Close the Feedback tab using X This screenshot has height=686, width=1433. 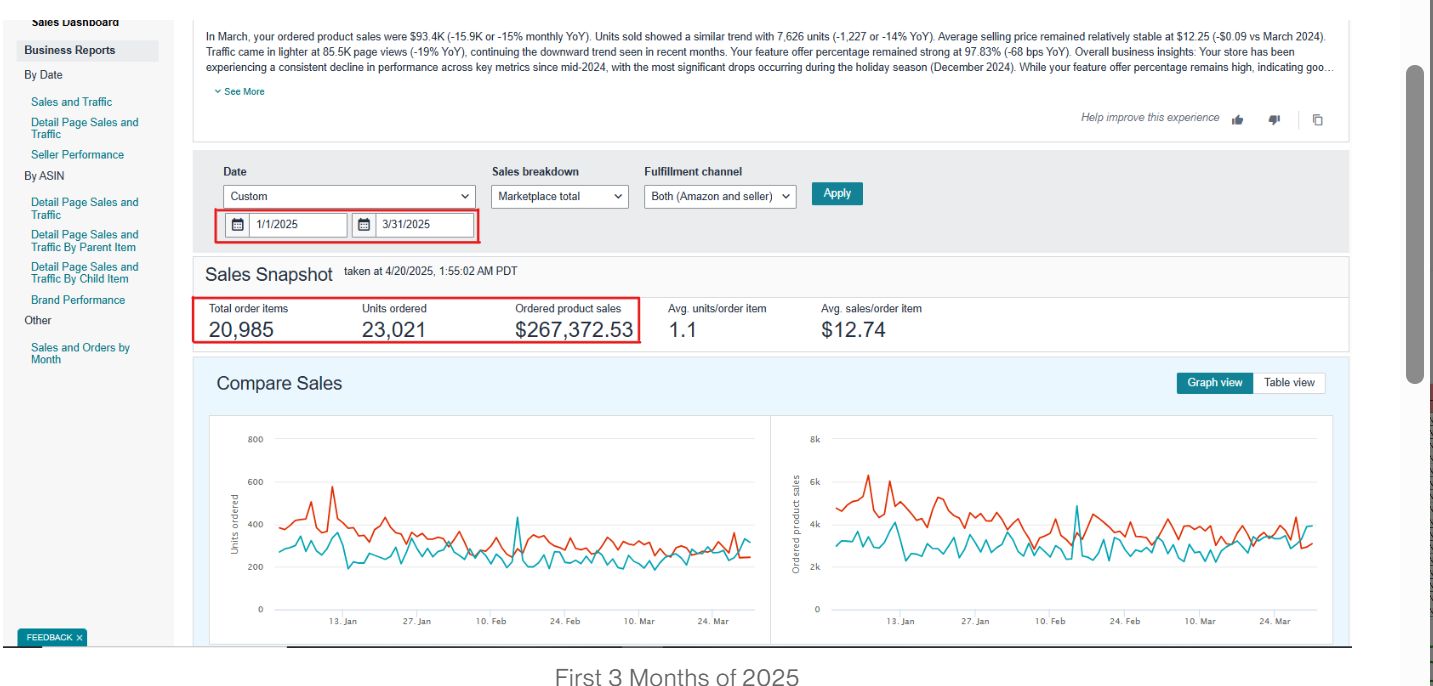[80, 637]
